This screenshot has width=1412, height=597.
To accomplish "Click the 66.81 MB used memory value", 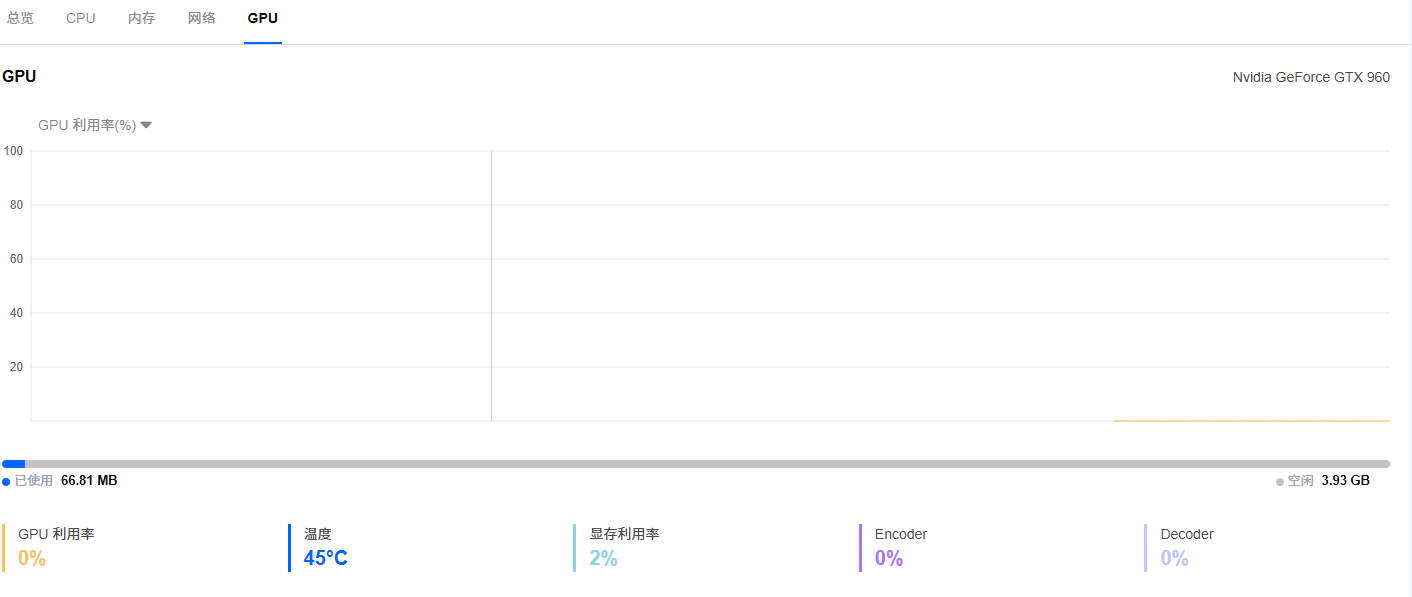I will click(89, 481).
